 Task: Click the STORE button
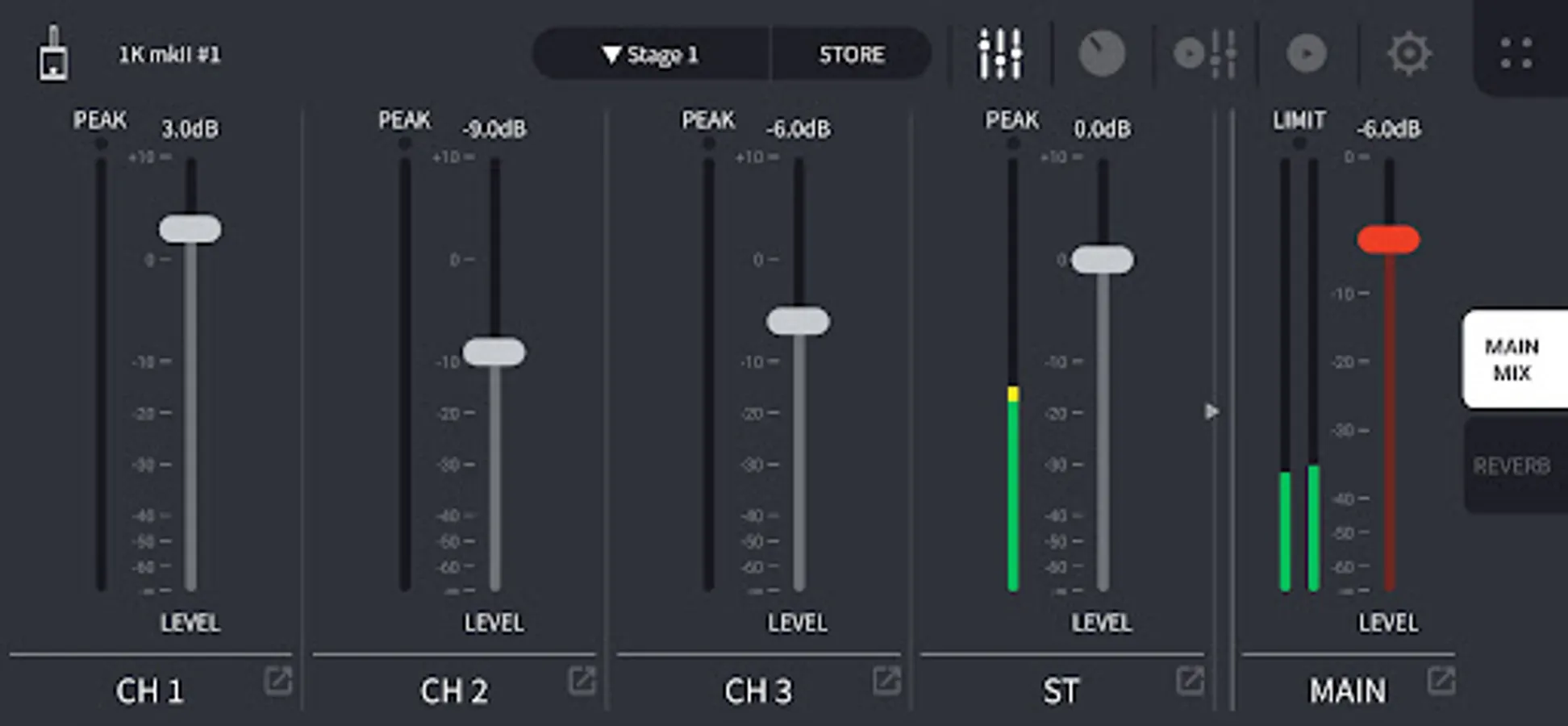pos(852,54)
